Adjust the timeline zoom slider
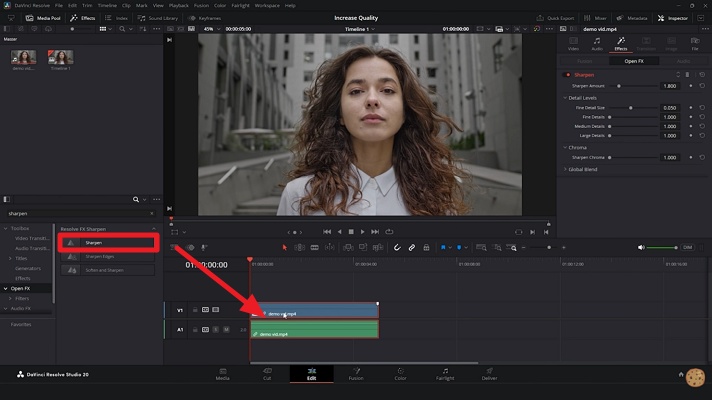This screenshot has width=712, height=400. pos(549,247)
